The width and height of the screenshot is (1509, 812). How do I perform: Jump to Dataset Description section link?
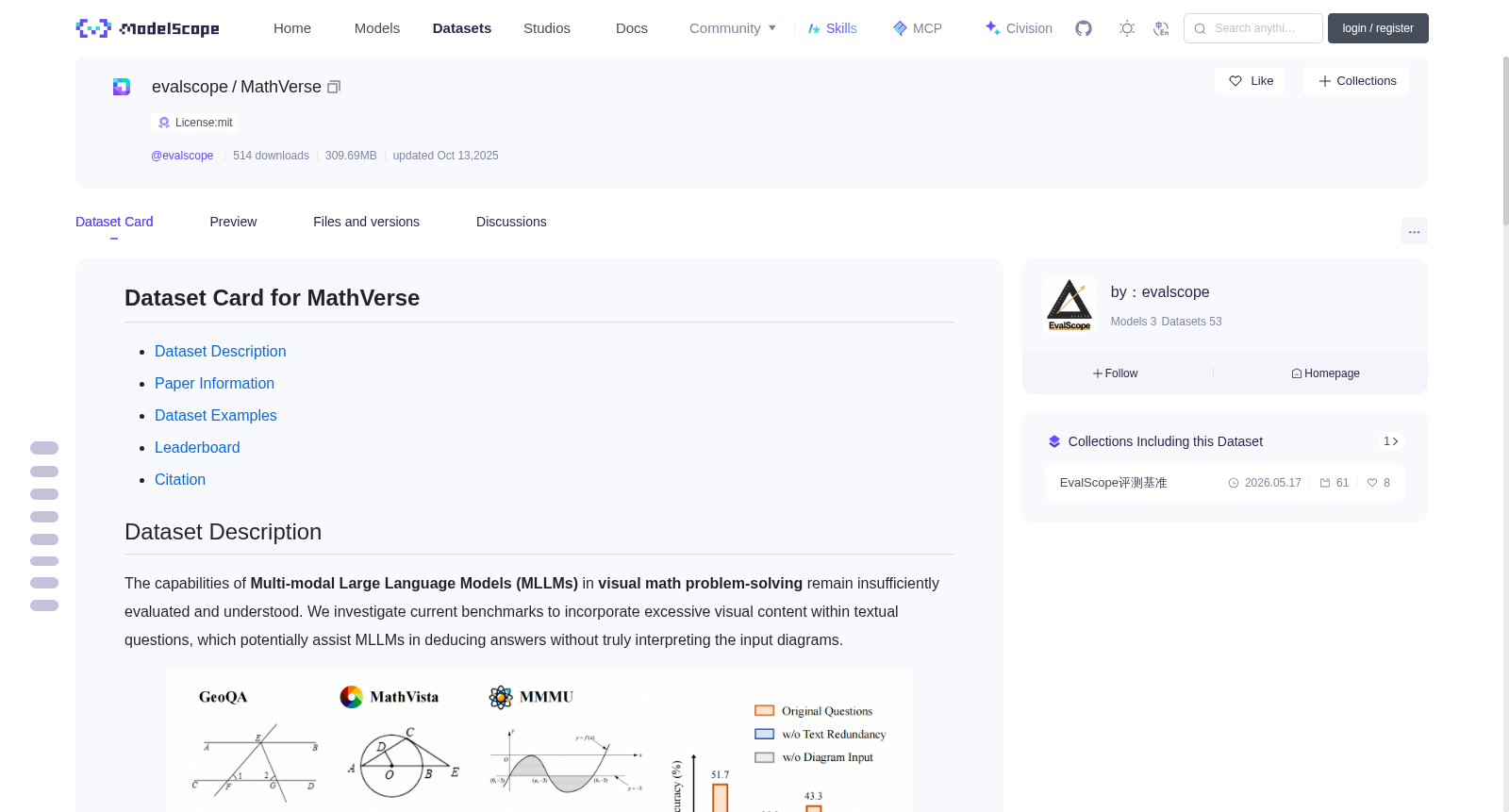tap(221, 352)
